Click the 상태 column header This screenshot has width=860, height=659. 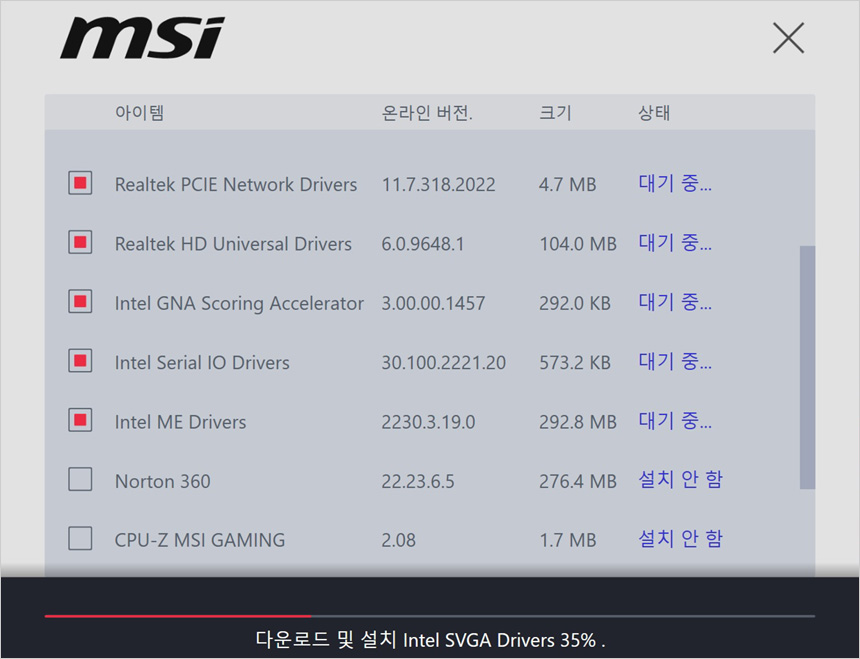654,113
